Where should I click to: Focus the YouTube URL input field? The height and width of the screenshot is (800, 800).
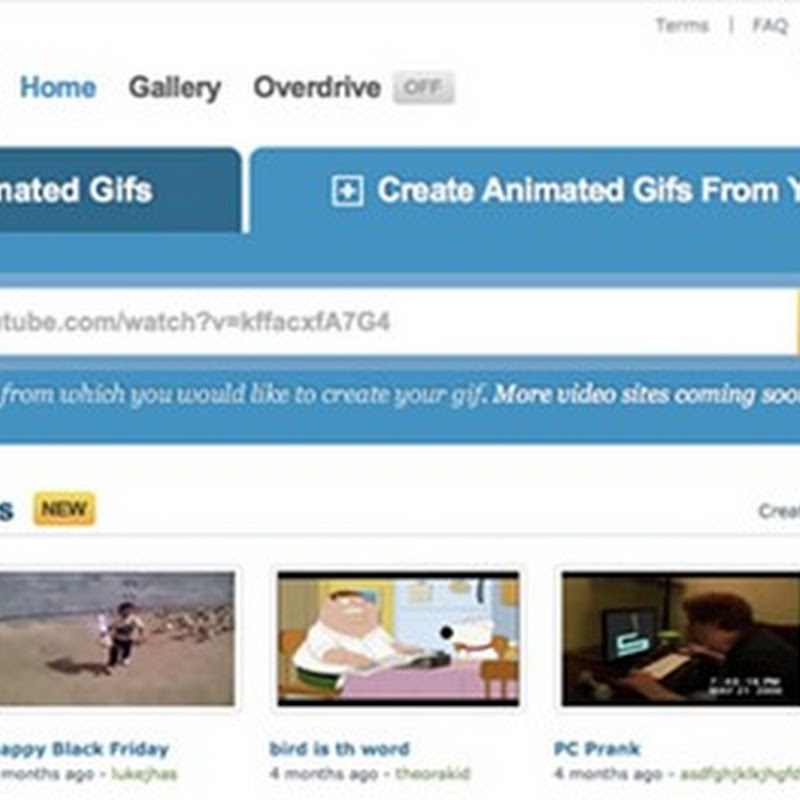[x=397, y=322]
